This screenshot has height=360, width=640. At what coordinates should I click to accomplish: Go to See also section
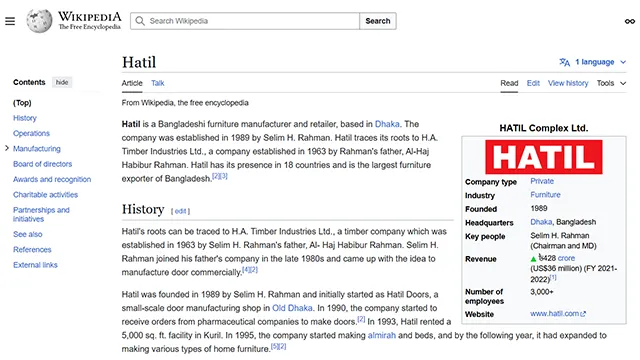(x=27, y=234)
